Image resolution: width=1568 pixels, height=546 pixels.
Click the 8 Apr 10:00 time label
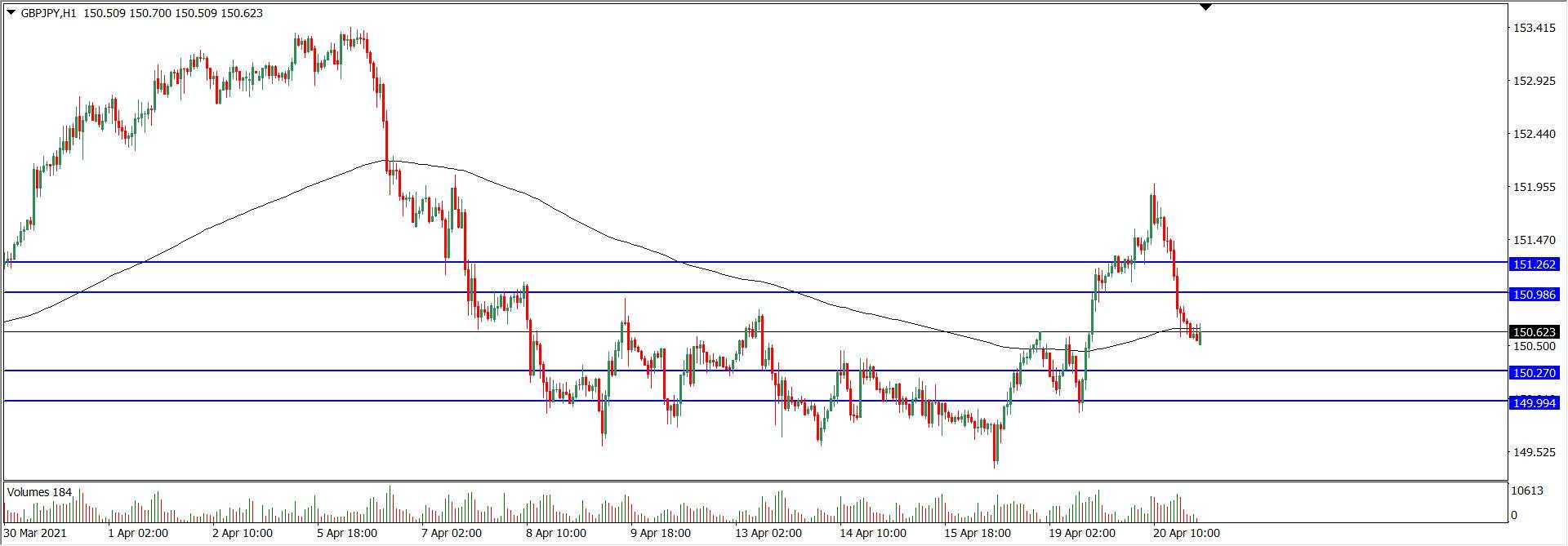pyautogui.click(x=555, y=533)
